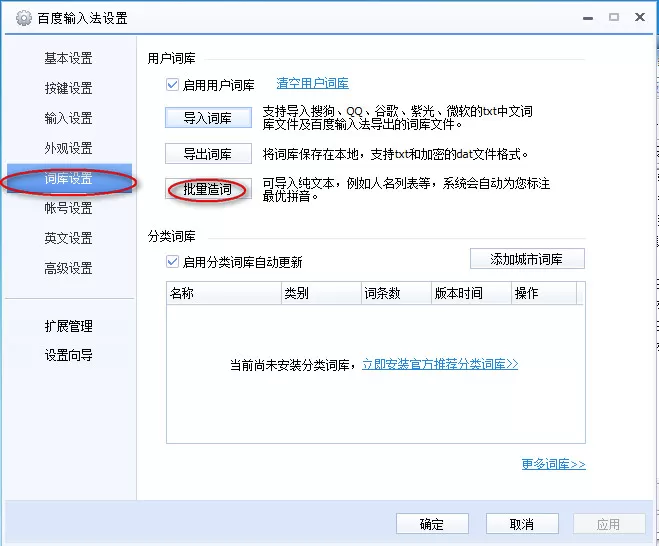Toggle 启用分类词库自动更新 checkbox
Screen dimensions: 659x546
point(172,262)
